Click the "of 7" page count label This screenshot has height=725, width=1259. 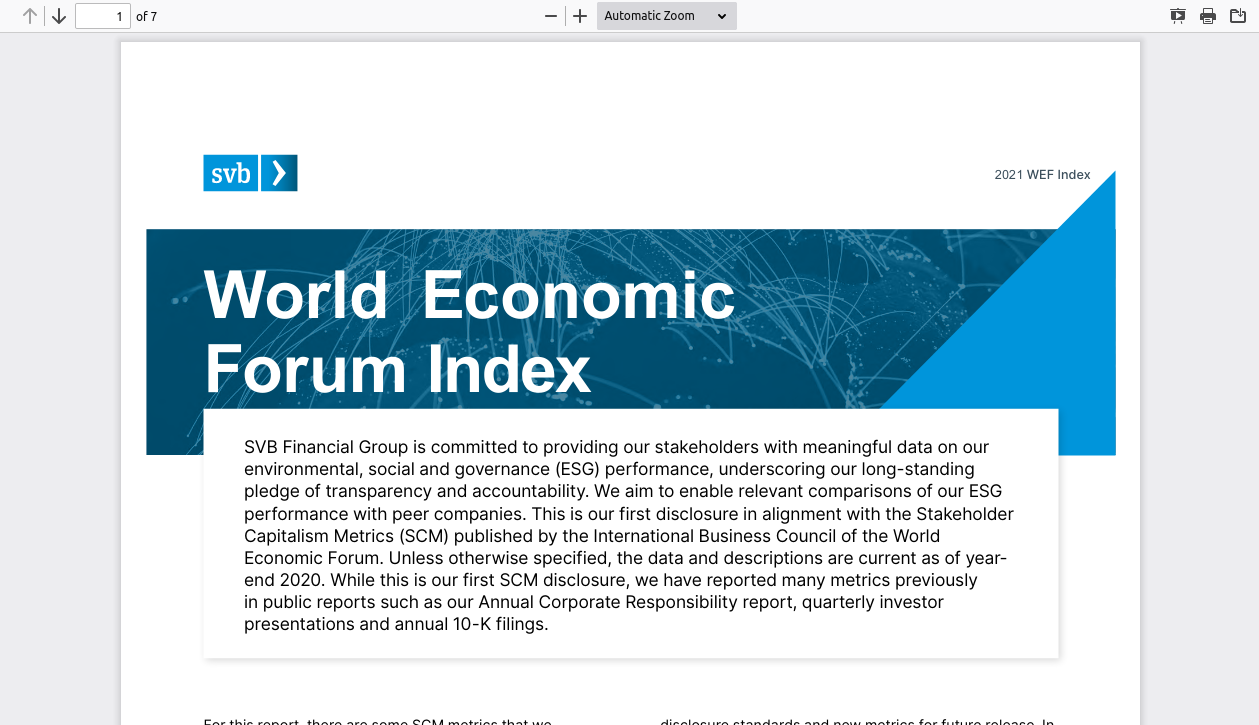147,16
